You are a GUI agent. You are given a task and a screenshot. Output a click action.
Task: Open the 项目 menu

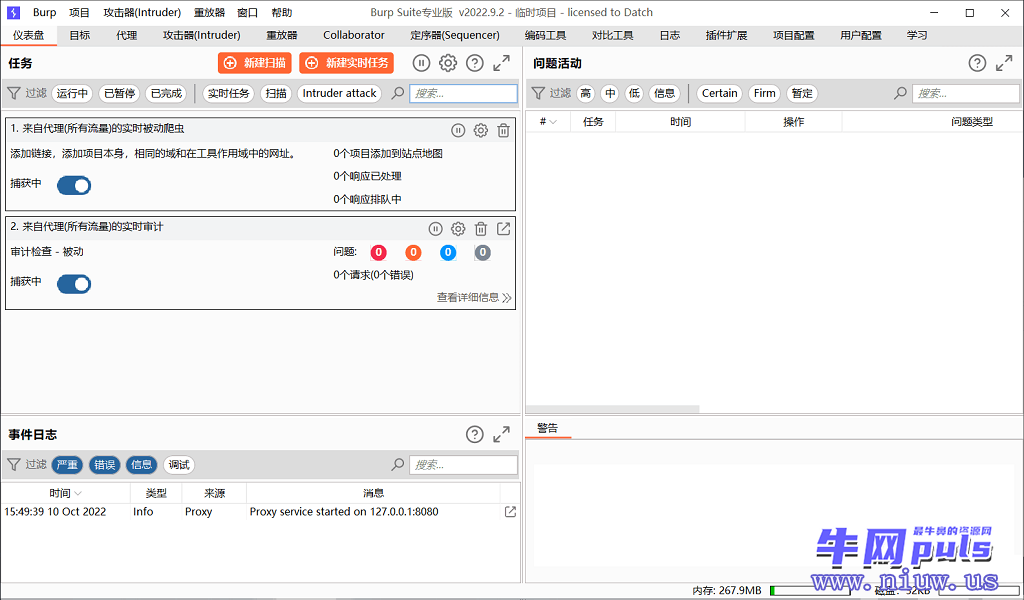click(x=80, y=12)
